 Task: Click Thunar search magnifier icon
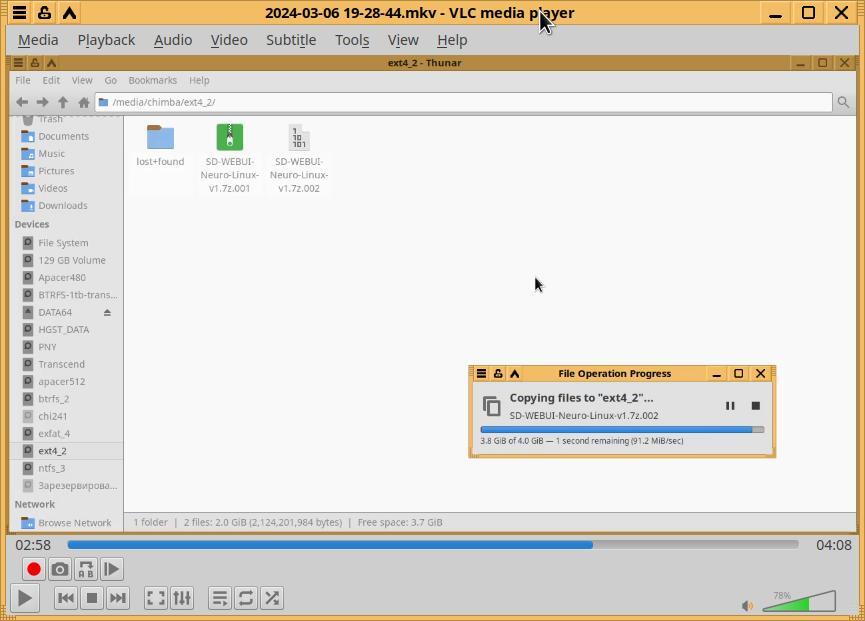(x=843, y=102)
